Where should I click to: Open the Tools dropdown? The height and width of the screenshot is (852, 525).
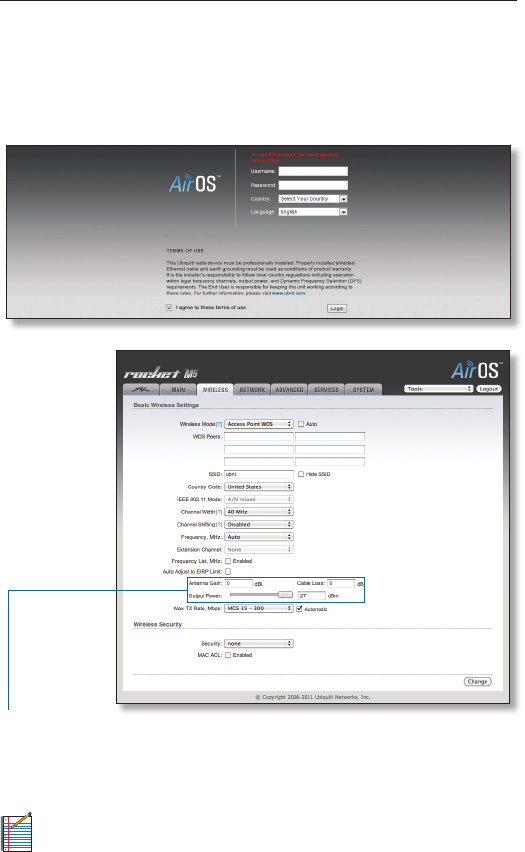click(x=439, y=389)
